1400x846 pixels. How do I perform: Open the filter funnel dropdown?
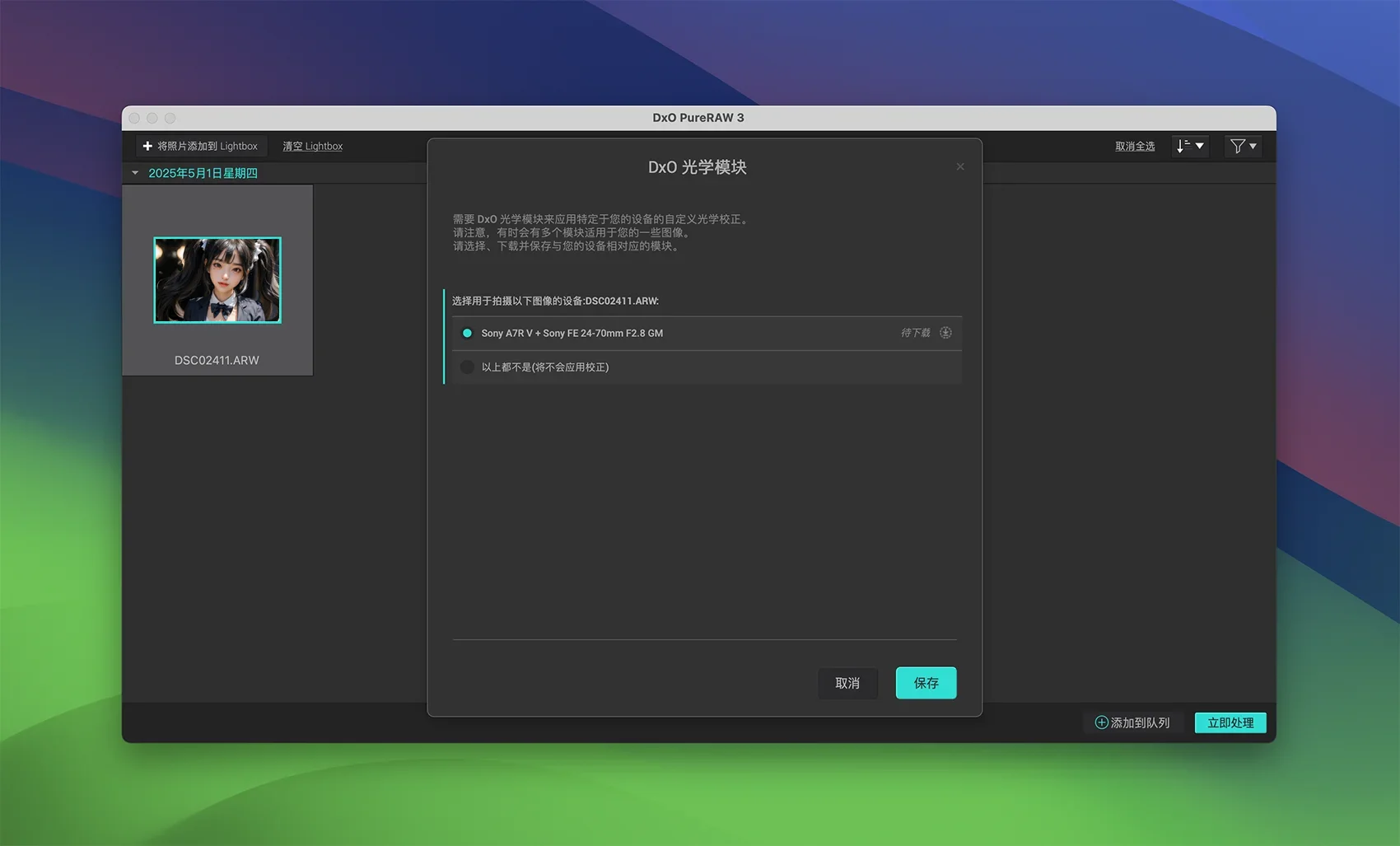click(1243, 146)
